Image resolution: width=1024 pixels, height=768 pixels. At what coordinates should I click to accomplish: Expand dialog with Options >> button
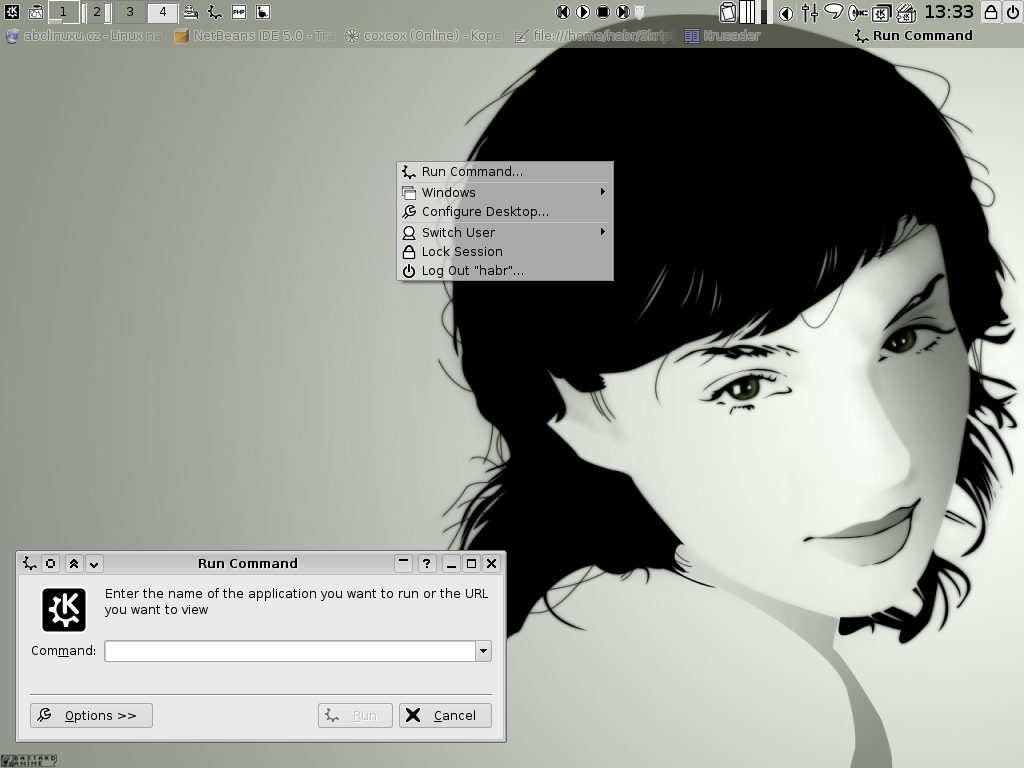(x=91, y=715)
